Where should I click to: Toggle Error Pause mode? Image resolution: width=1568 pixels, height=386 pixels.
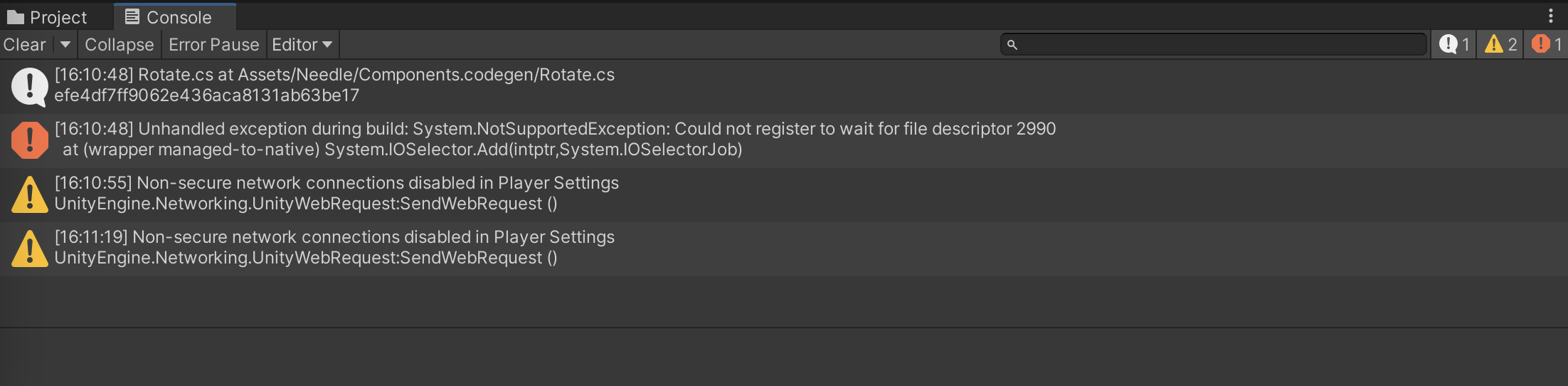(213, 45)
